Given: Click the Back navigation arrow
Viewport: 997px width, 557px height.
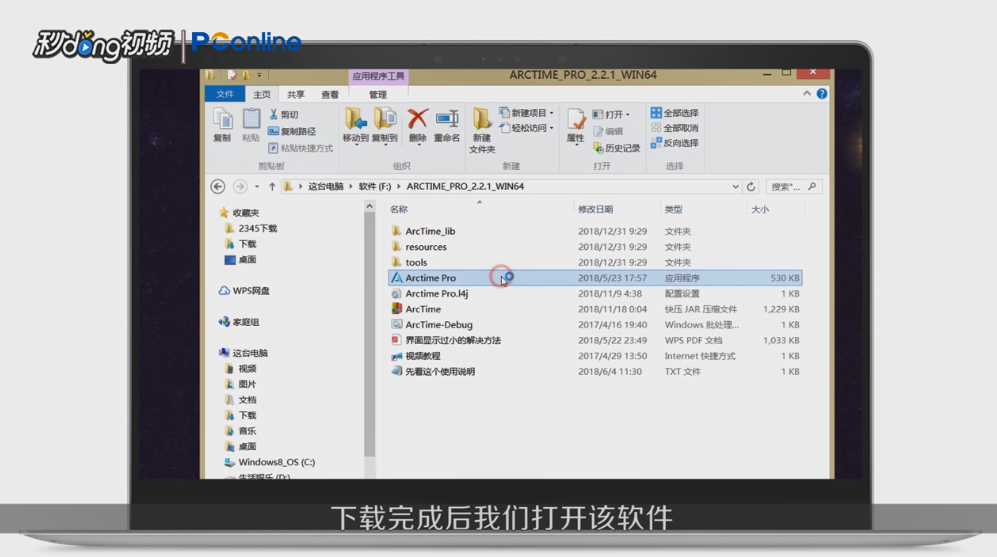Looking at the screenshot, I should (x=217, y=186).
